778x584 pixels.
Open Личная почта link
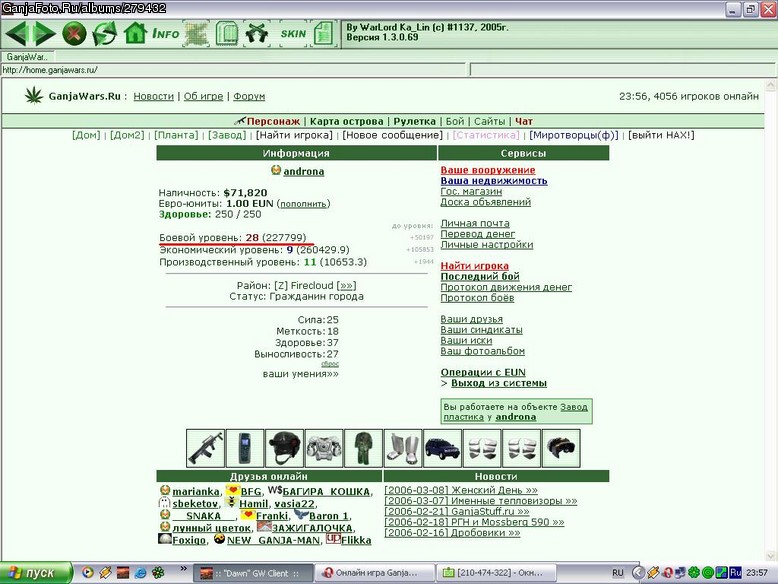[475, 223]
